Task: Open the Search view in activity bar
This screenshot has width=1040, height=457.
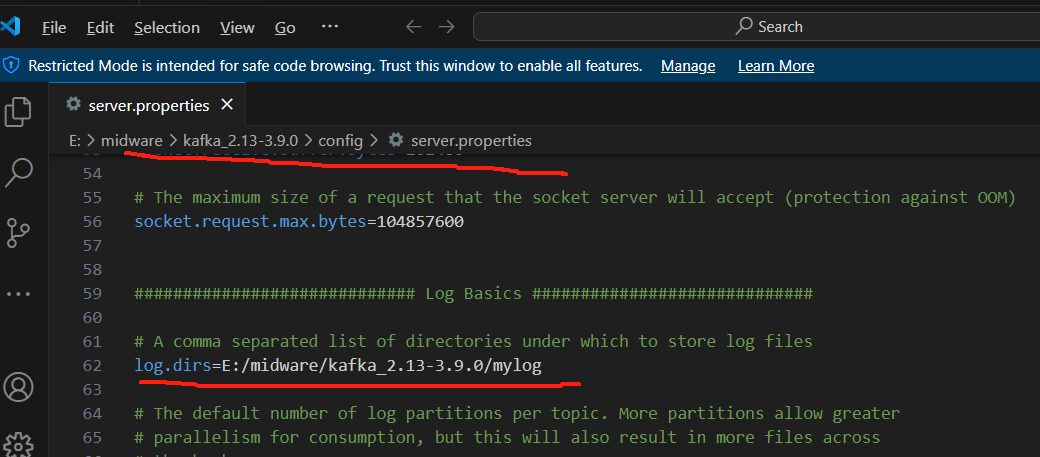Action: coord(19,173)
